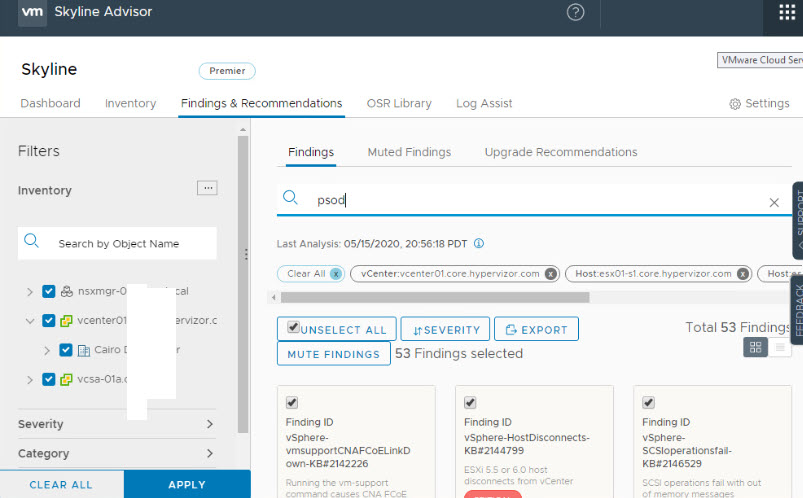
Task: Switch to card grid view
Action: coord(755,347)
